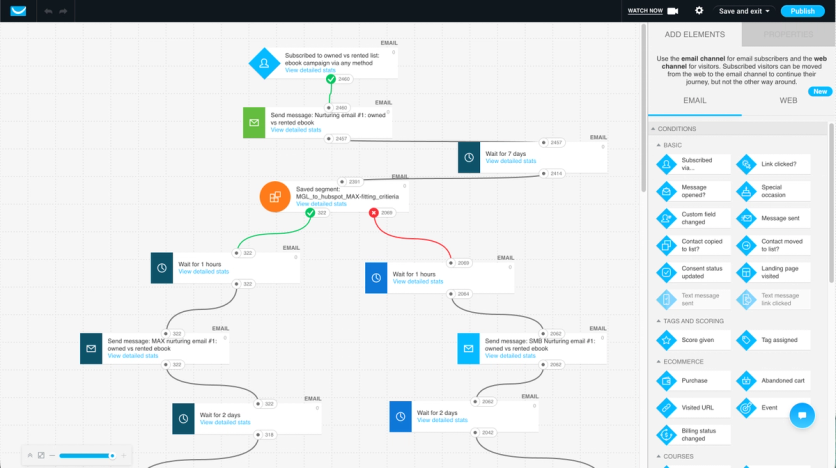The height and width of the screenshot is (468, 836).
Task: Collapse the BASIC conditions group
Action: pyautogui.click(x=658, y=145)
